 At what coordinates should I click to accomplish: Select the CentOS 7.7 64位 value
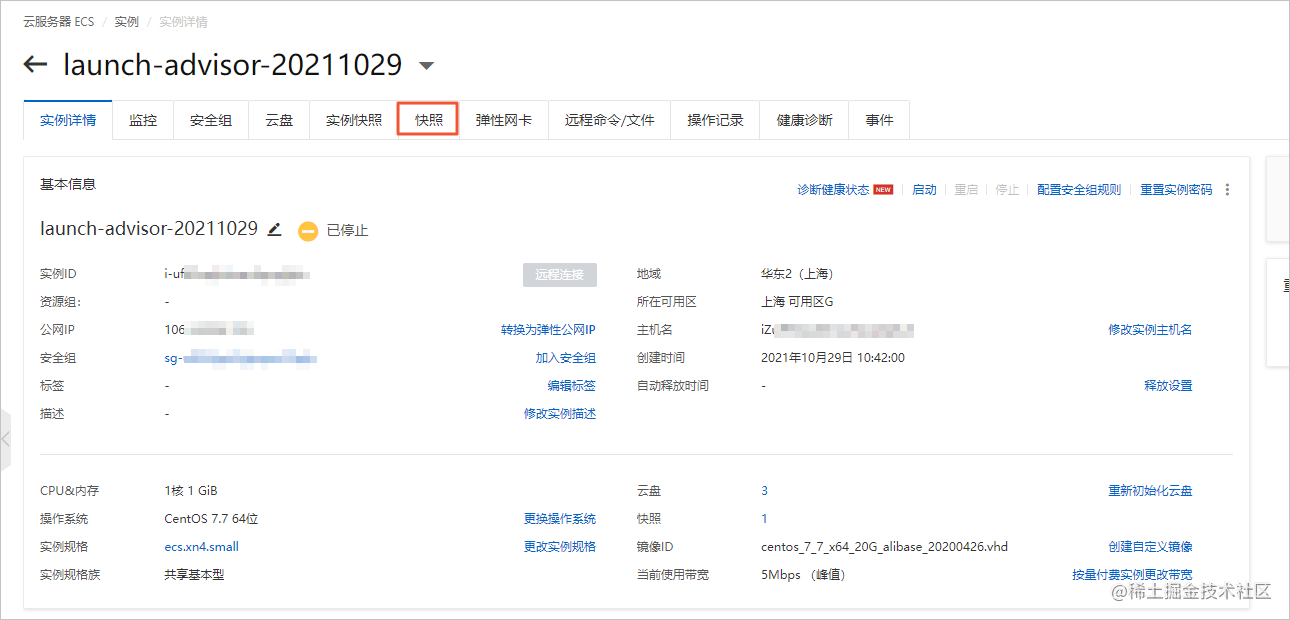(x=211, y=519)
